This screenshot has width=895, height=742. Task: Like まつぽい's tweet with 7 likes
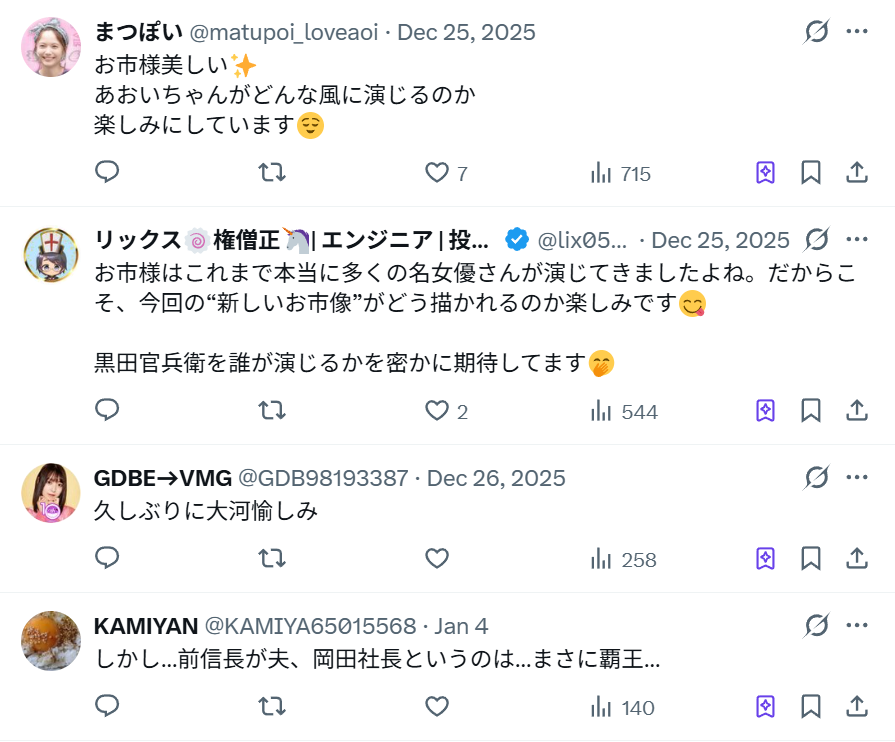point(437,173)
